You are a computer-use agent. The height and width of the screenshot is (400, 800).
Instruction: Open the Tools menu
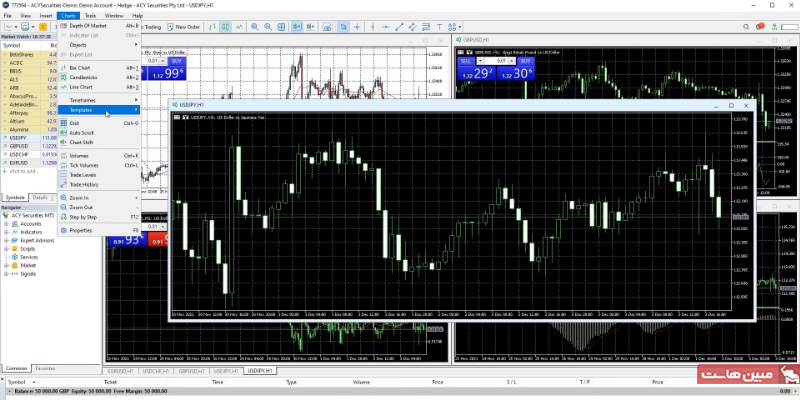pyautogui.click(x=90, y=16)
